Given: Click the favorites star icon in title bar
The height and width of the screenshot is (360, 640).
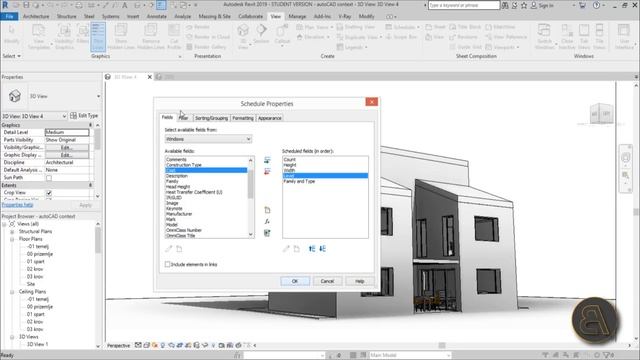Looking at the screenshot, I should click(524, 5).
